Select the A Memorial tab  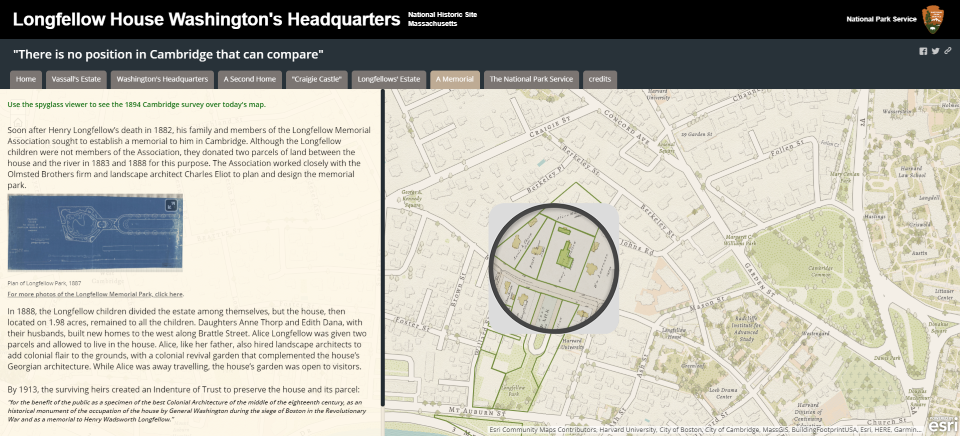[454, 79]
